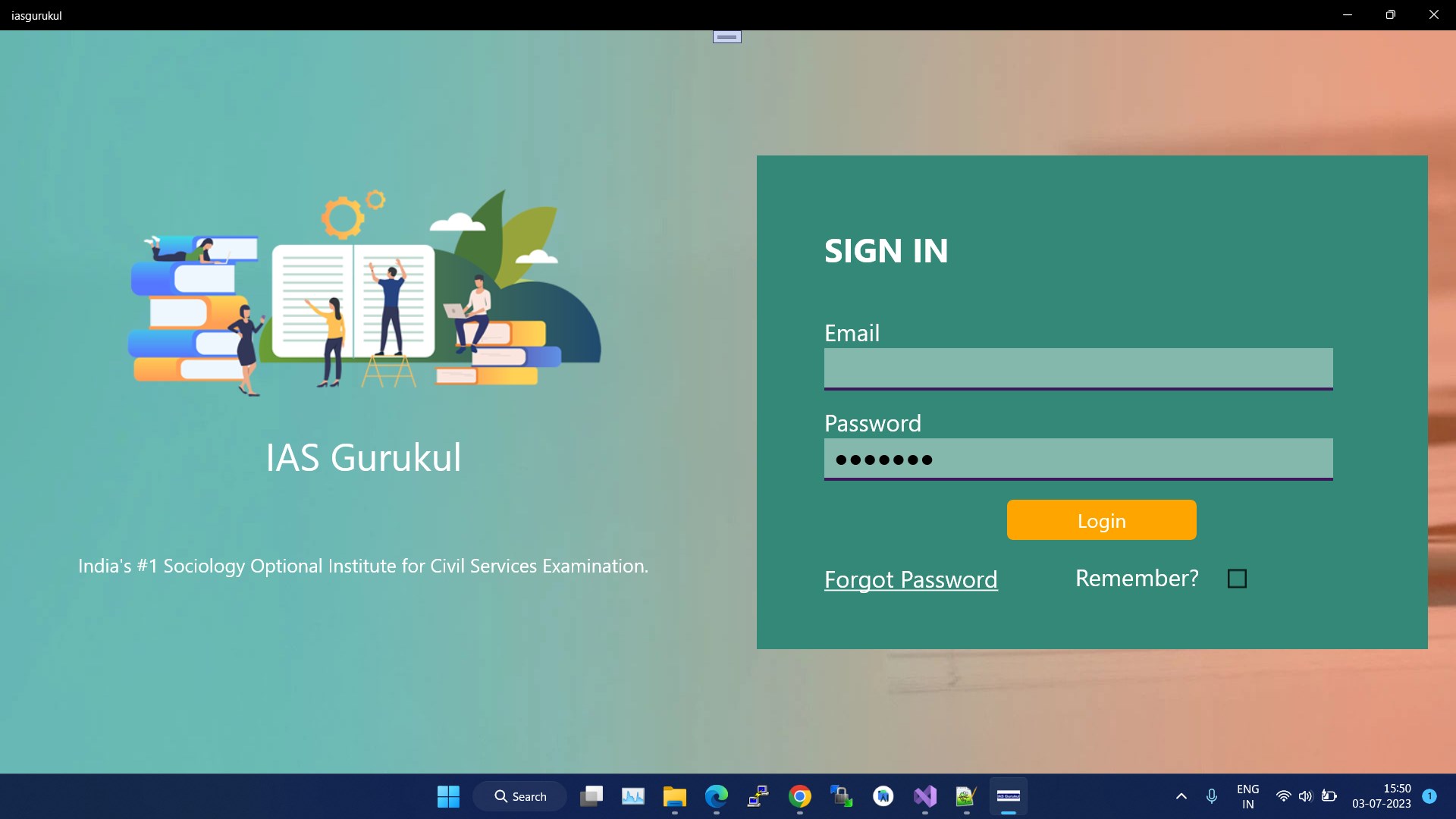This screenshot has height=819, width=1456.
Task: Click the taskbar Search box
Action: 520,796
